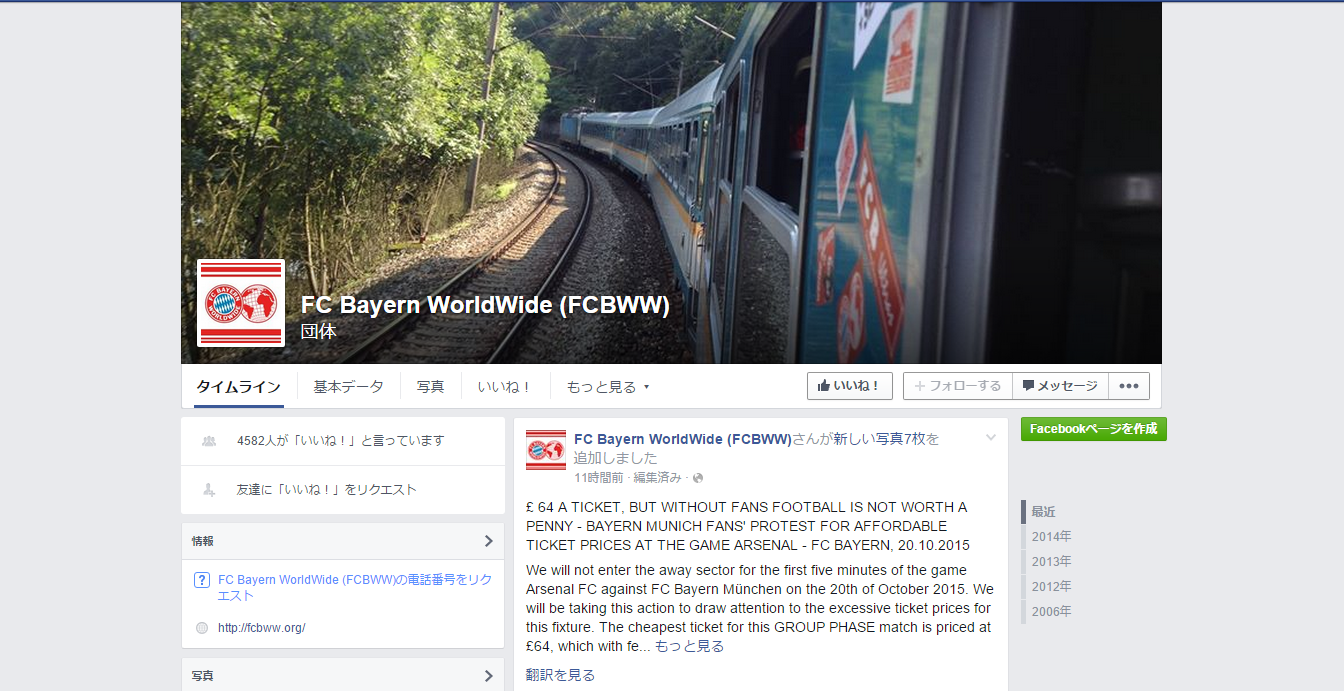
Task: Open the http://fcbww.org/ website link
Action: 261,628
